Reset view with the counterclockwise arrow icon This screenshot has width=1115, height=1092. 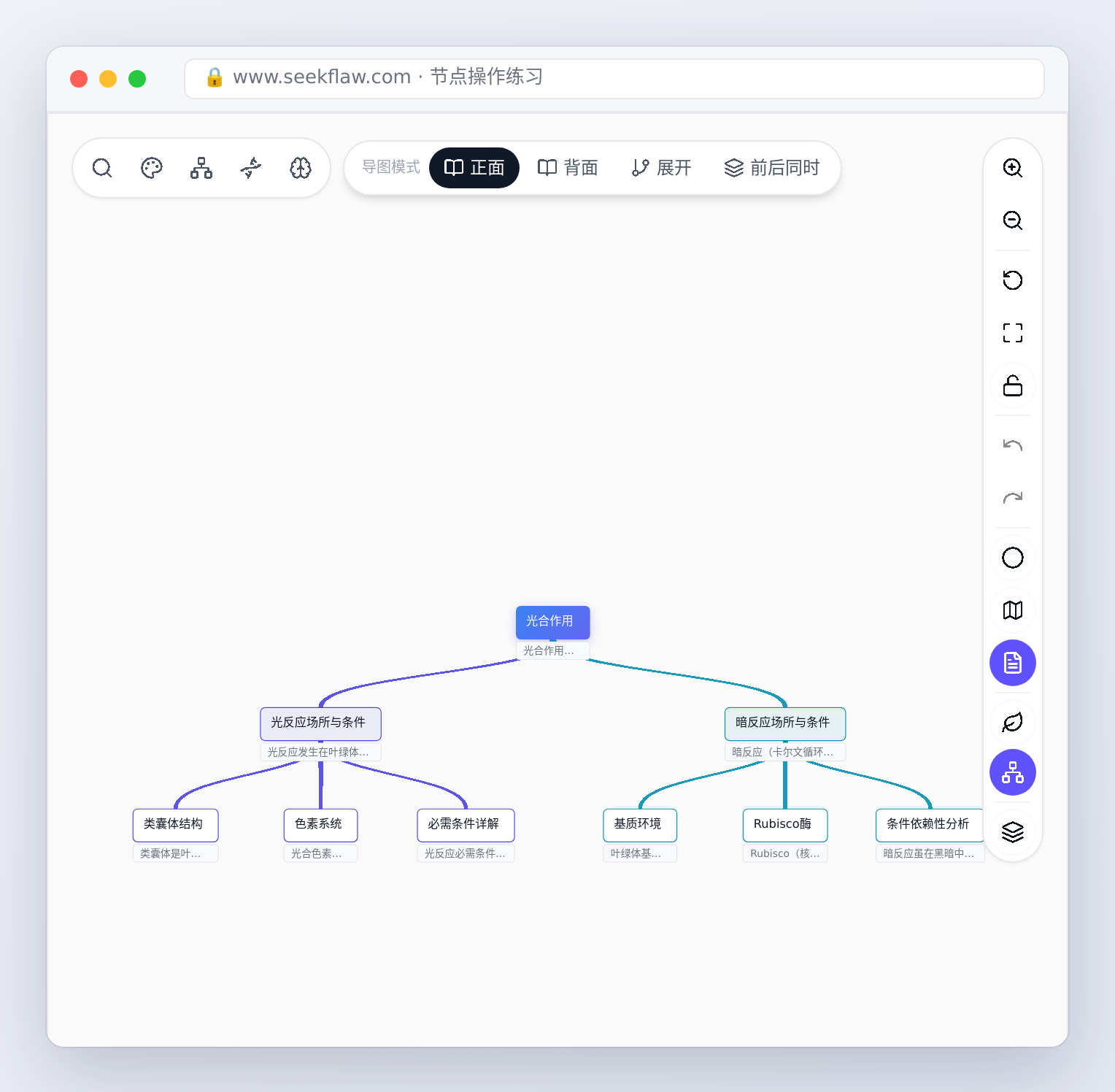[1013, 280]
